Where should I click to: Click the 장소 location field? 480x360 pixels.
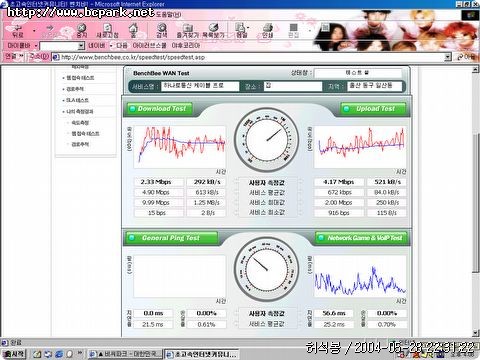pos(293,86)
